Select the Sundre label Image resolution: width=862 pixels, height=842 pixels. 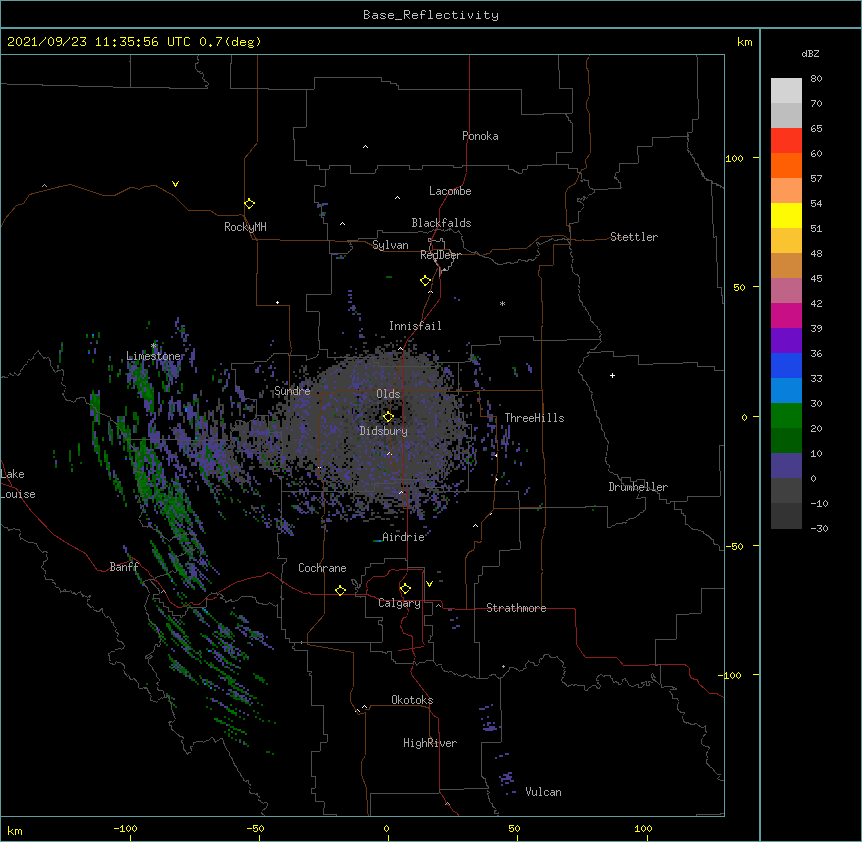[292, 391]
